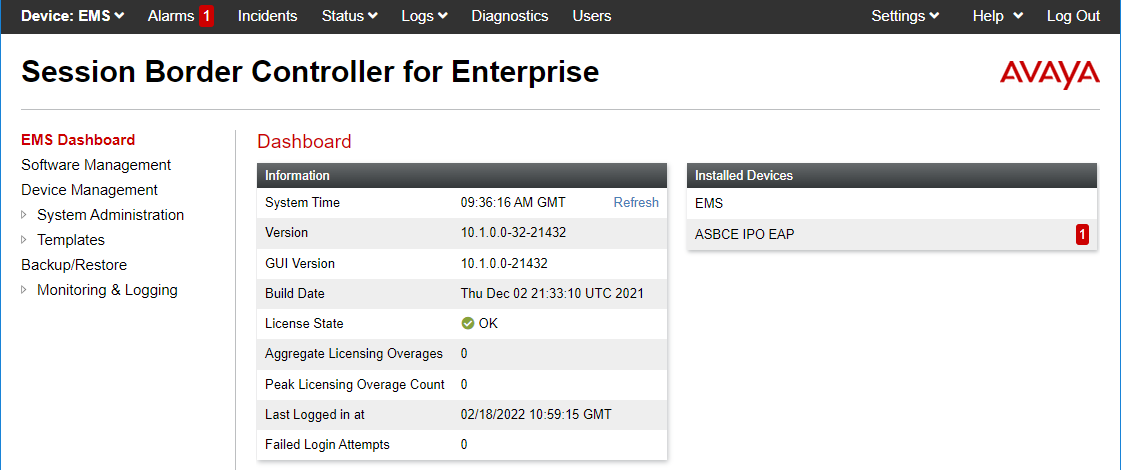Open the Status dropdown menu

tap(350, 16)
